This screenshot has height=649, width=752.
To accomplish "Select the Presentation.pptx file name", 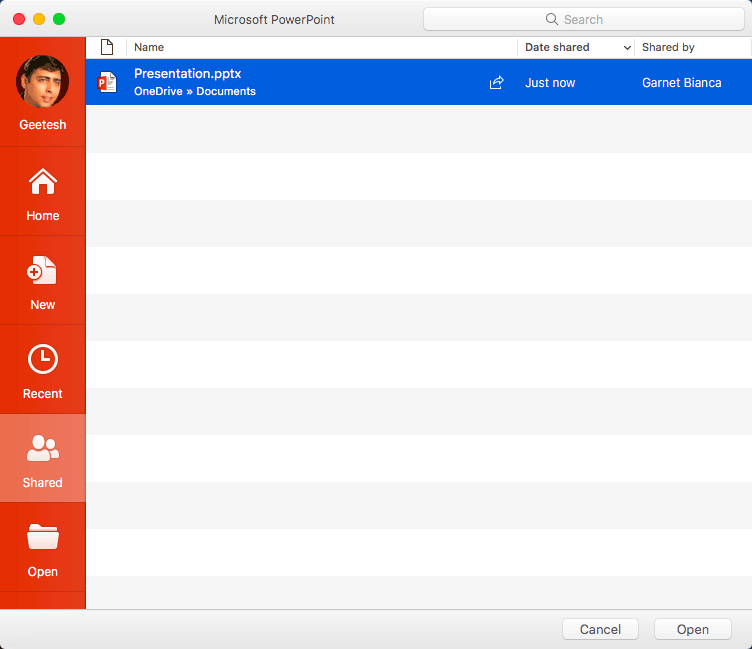I will pyautogui.click(x=187, y=74).
